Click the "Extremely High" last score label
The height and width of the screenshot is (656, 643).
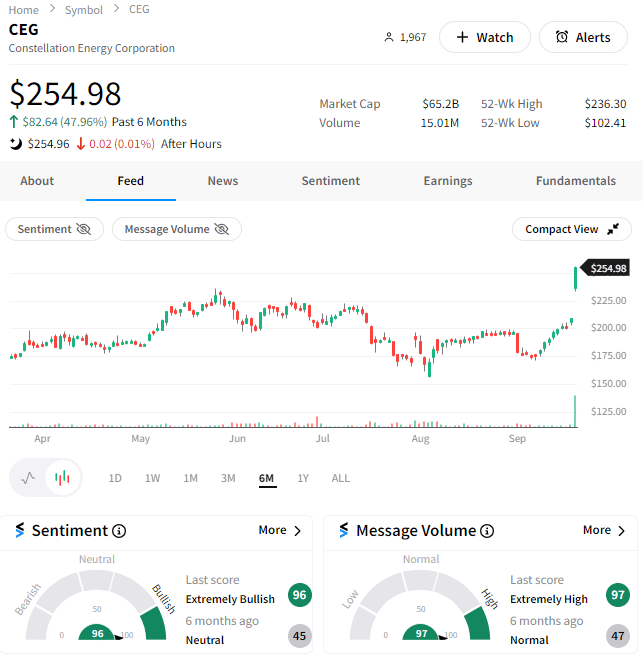coord(549,599)
